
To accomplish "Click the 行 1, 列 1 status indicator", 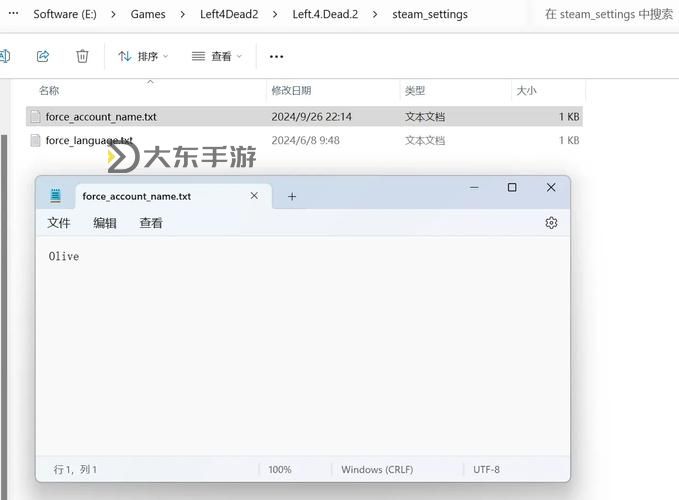I will coord(75,469).
